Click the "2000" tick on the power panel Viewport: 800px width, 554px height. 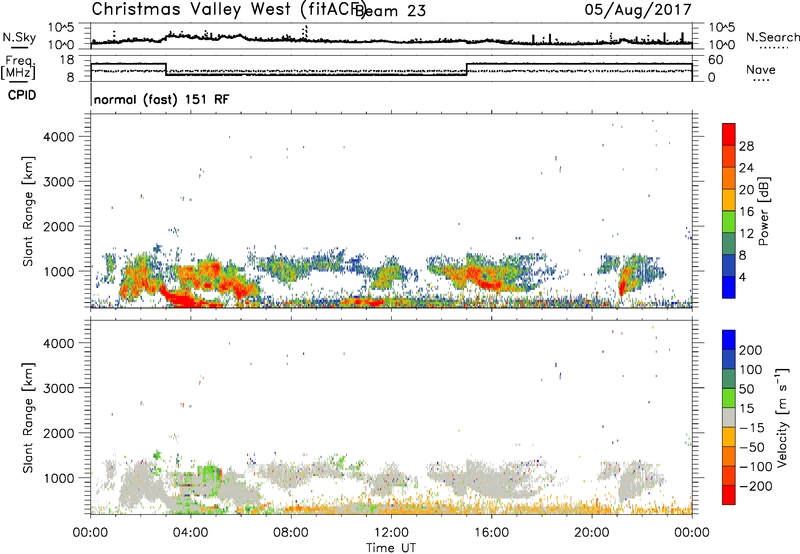pyautogui.click(x=60, y=226)
